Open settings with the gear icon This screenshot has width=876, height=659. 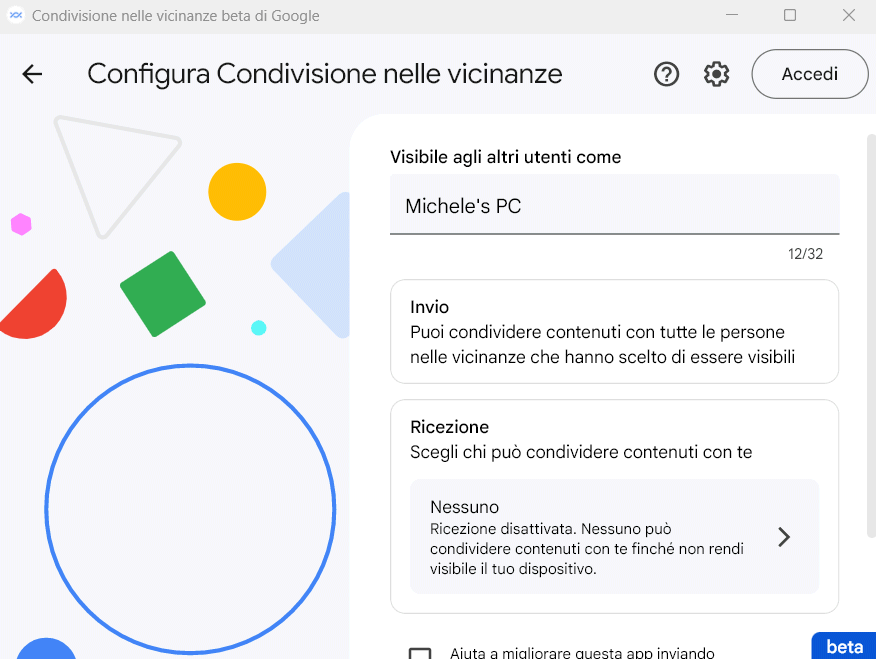pos(716,74)
